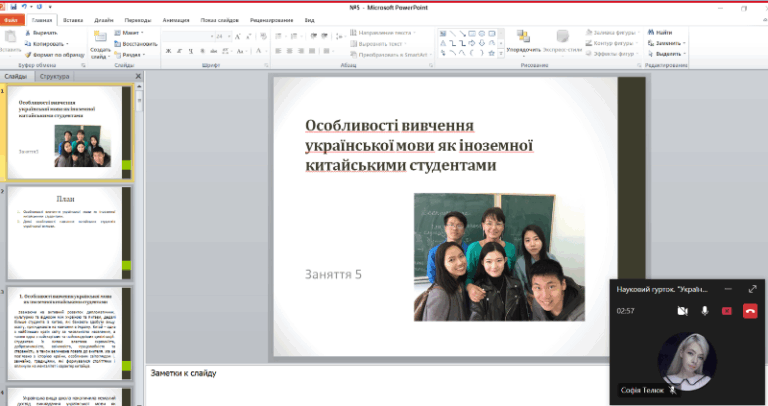Switch to the Слайды pane tab
768x406 pixels.
click(x=16, y=76)
